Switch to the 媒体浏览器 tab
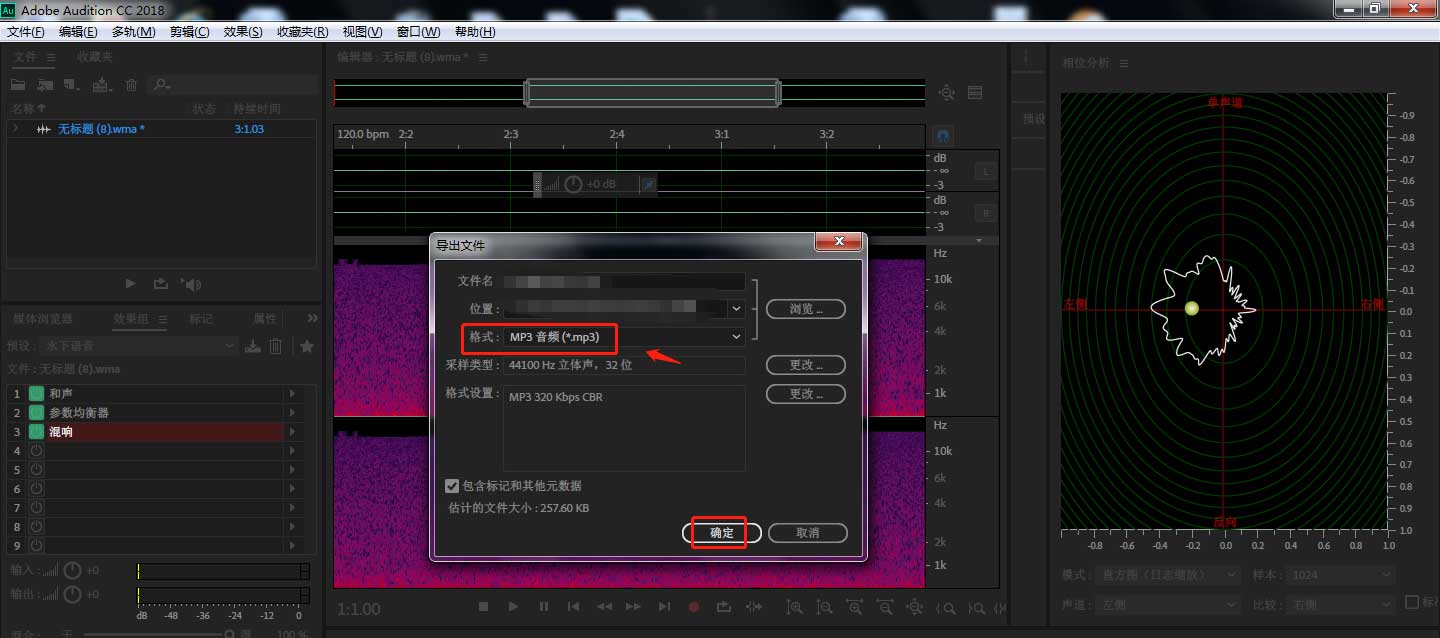1440x638 pixels. click(x=40, y=320)
